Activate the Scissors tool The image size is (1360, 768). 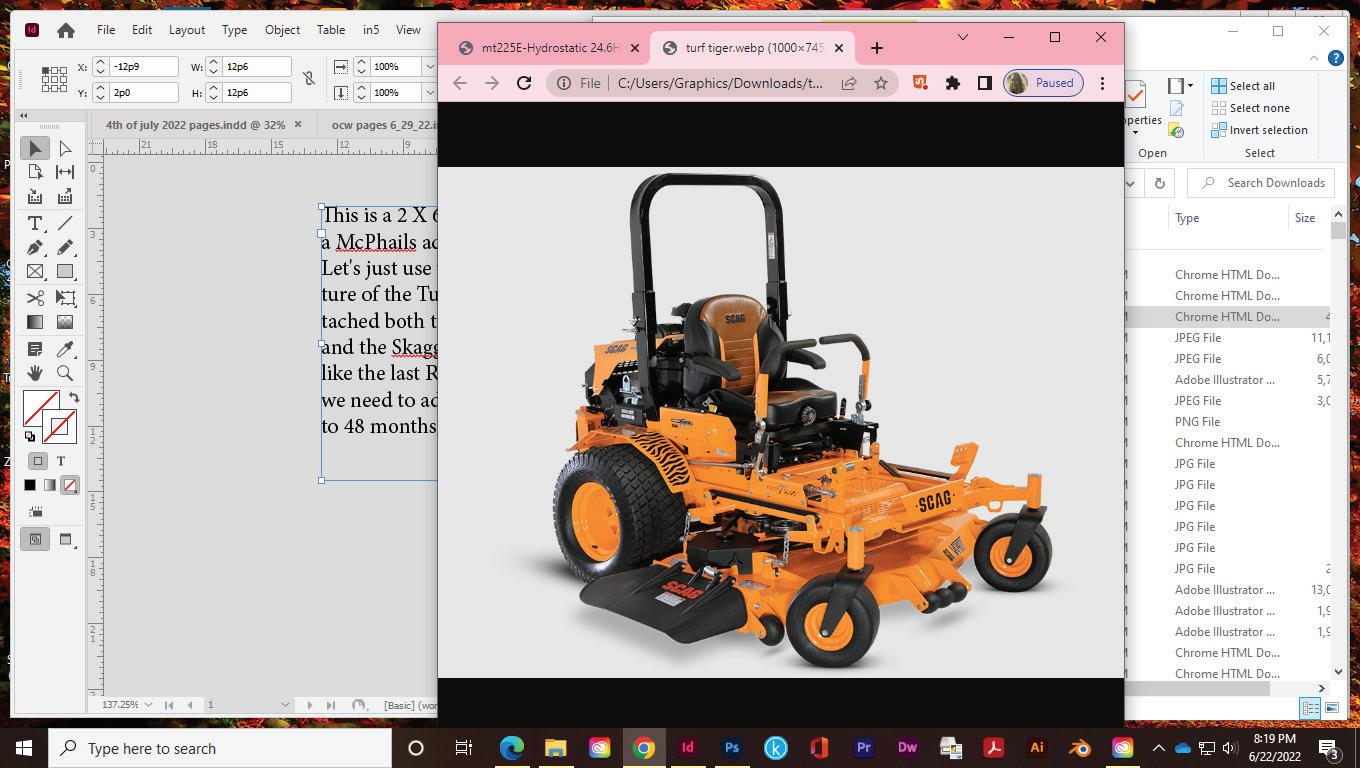tap(35, 298)
